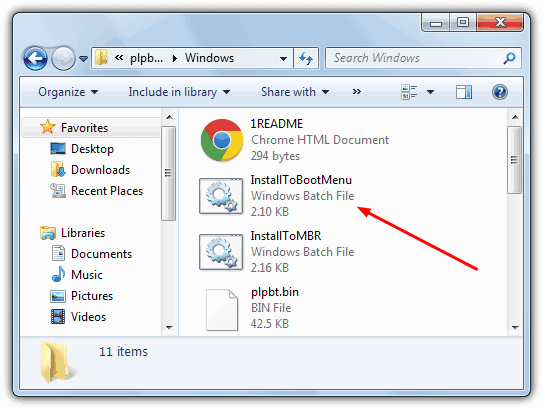Open the view options dropdown arrow
This screenshot has height=408, width=543.
(x=430, y=92)
